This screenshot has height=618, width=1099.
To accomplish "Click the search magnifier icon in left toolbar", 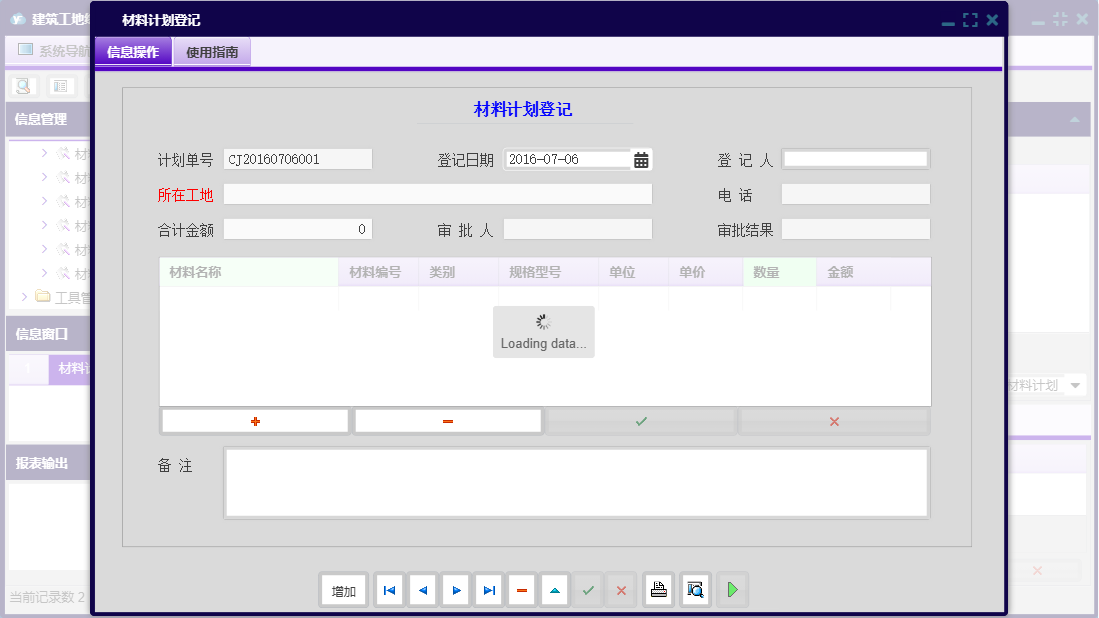I will tap(22, 86).
